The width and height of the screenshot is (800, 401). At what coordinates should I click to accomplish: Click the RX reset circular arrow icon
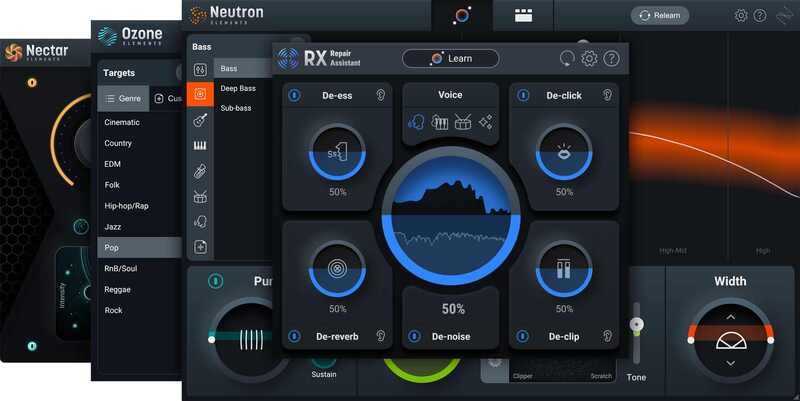[x=567, y=58]
